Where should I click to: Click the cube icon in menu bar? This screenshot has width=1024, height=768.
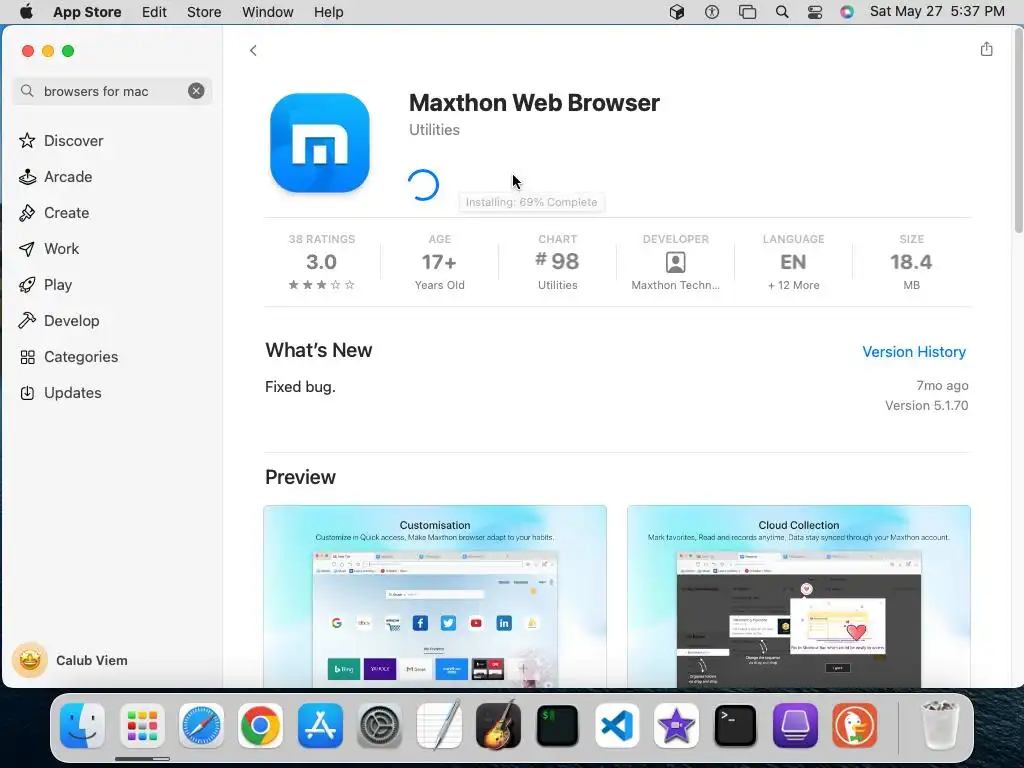coord(677,12)
